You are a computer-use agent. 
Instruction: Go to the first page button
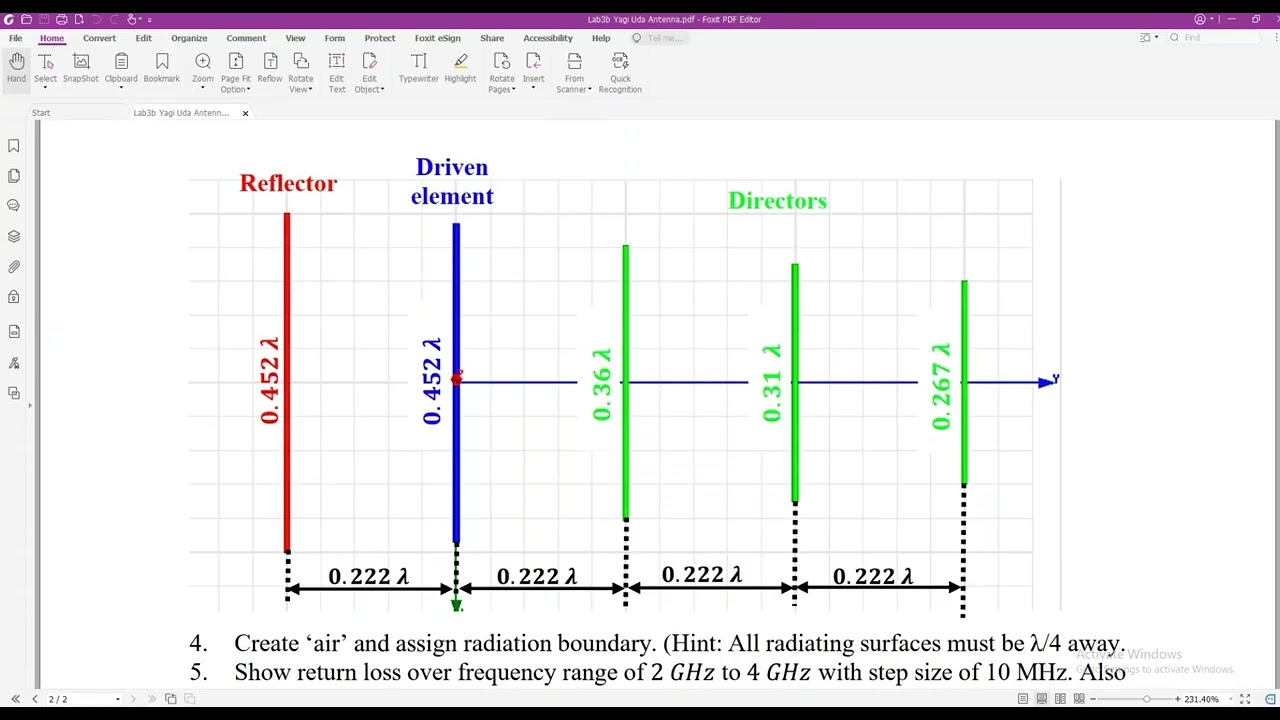[x=15, y=699]
